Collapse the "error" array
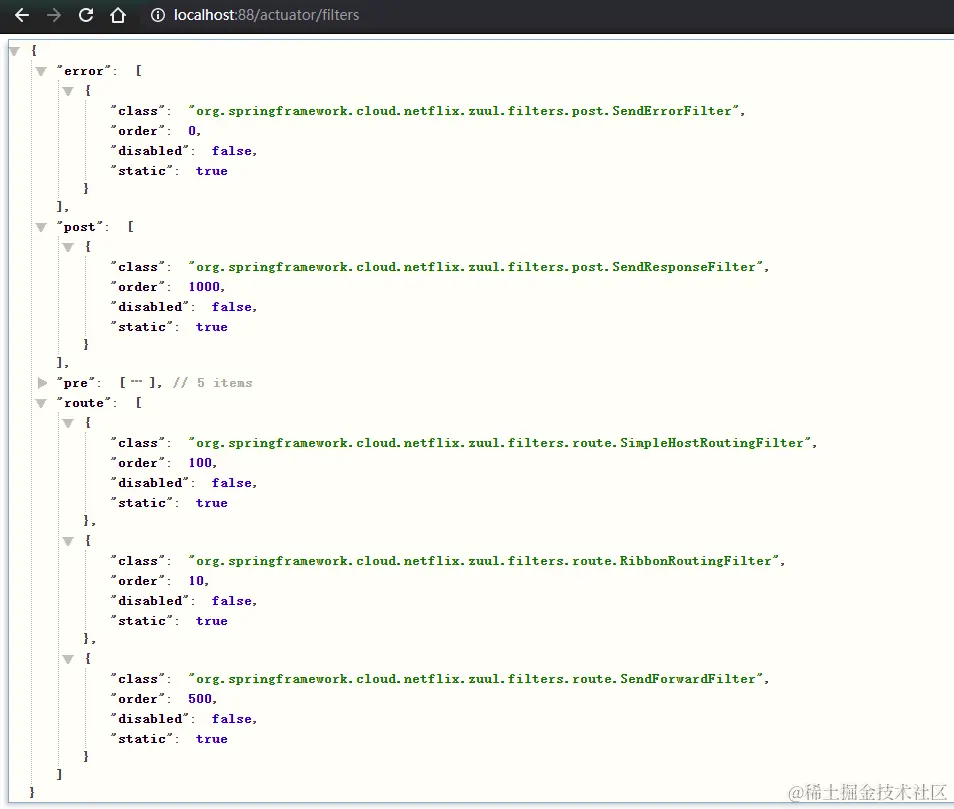Viewport: 954px width, 809px height. (41, 71)
